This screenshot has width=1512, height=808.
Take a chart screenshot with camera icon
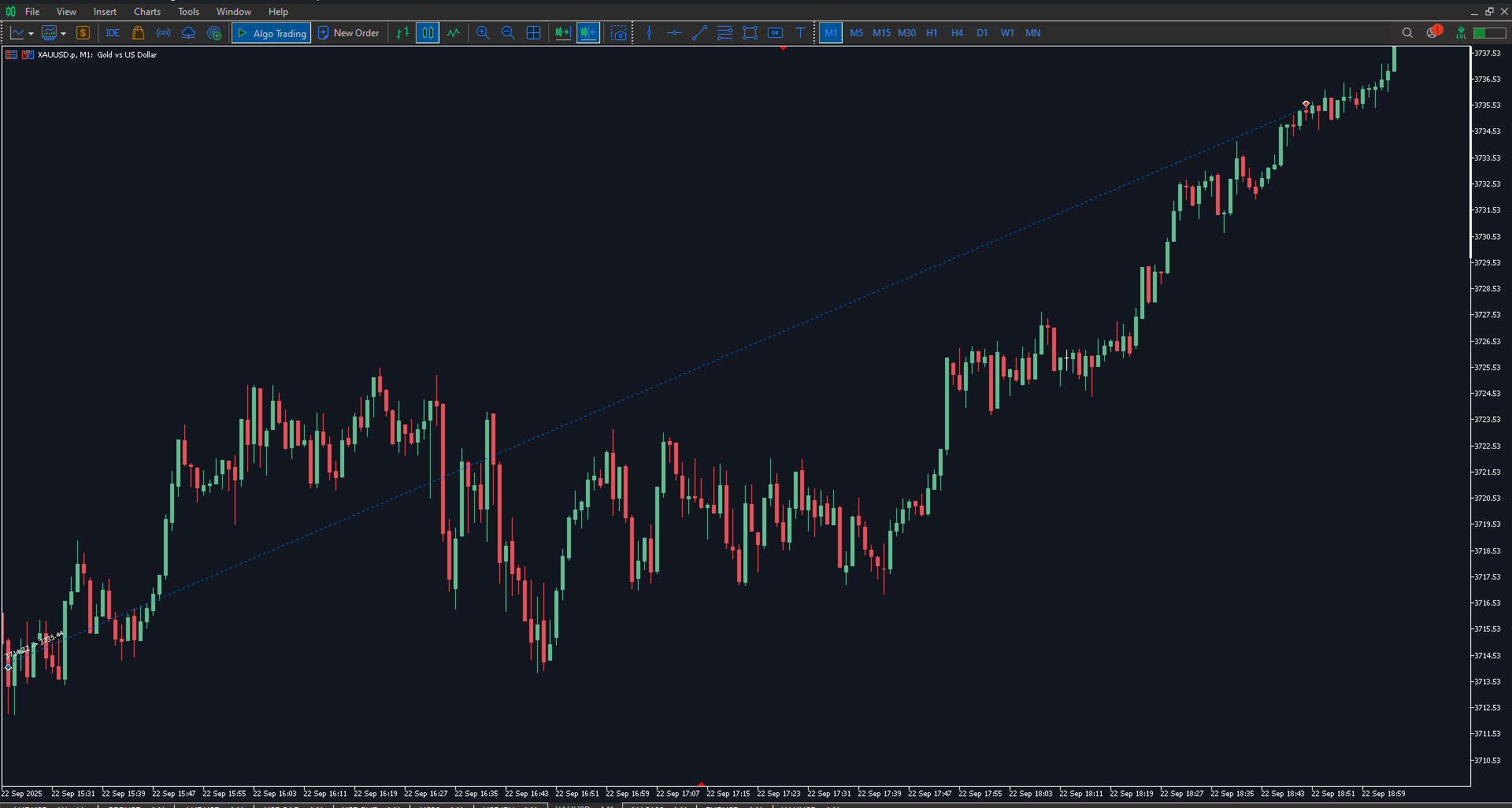click(x=619, y=33)
